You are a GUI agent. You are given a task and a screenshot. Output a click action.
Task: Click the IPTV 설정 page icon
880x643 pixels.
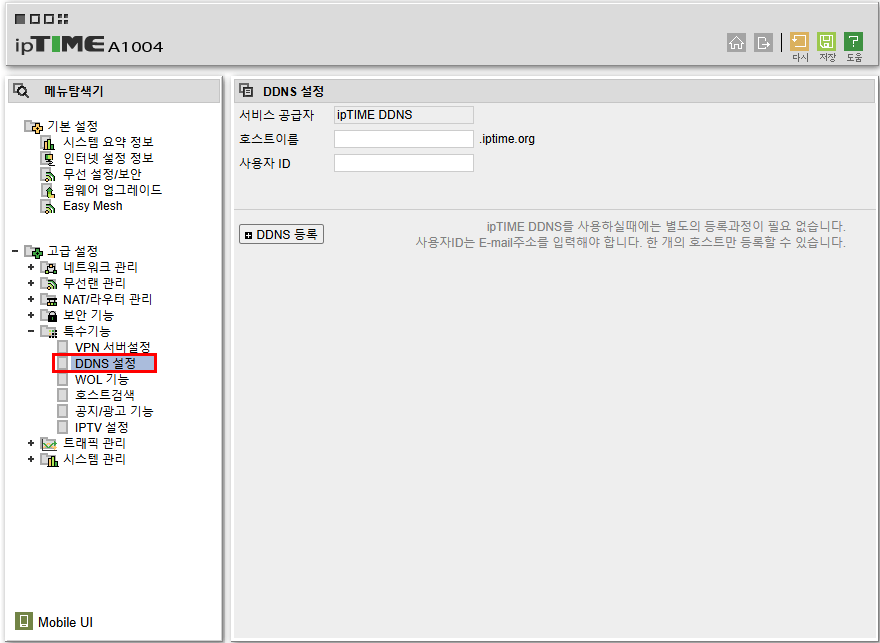pos(63,427)
